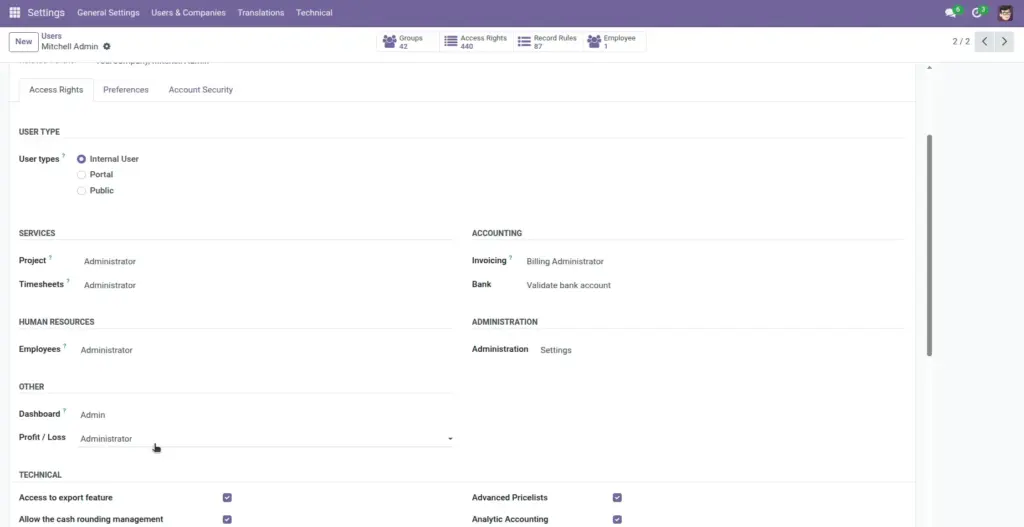Image resolution: width=1024 pixels, height=527 pixels.
Task: Open the Employees access level dropdown
Action: (265, 350)
